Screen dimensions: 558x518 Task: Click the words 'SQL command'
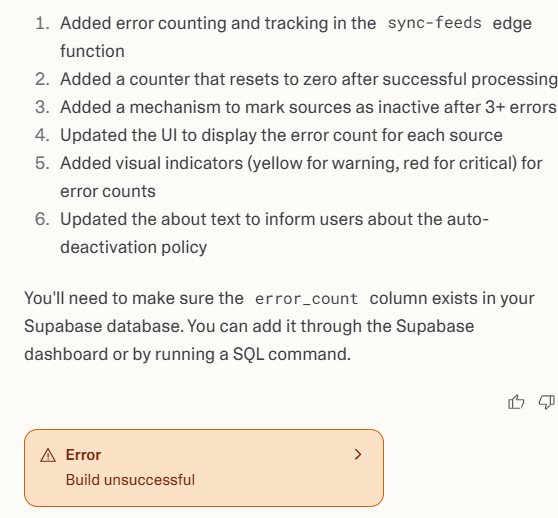tap(291, 354)
